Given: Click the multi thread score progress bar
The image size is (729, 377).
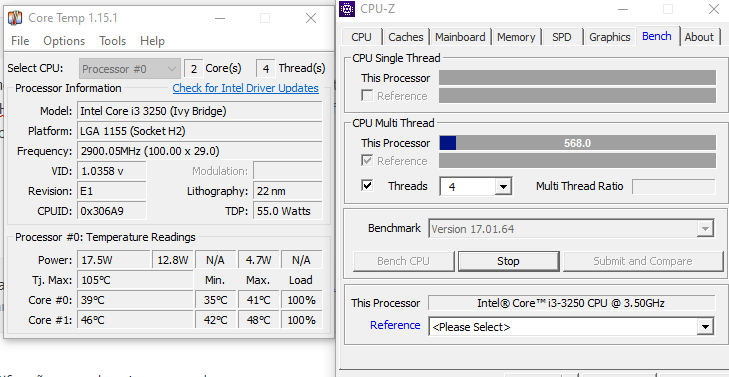Looking at the screenshot, I should tap(577, 143).
